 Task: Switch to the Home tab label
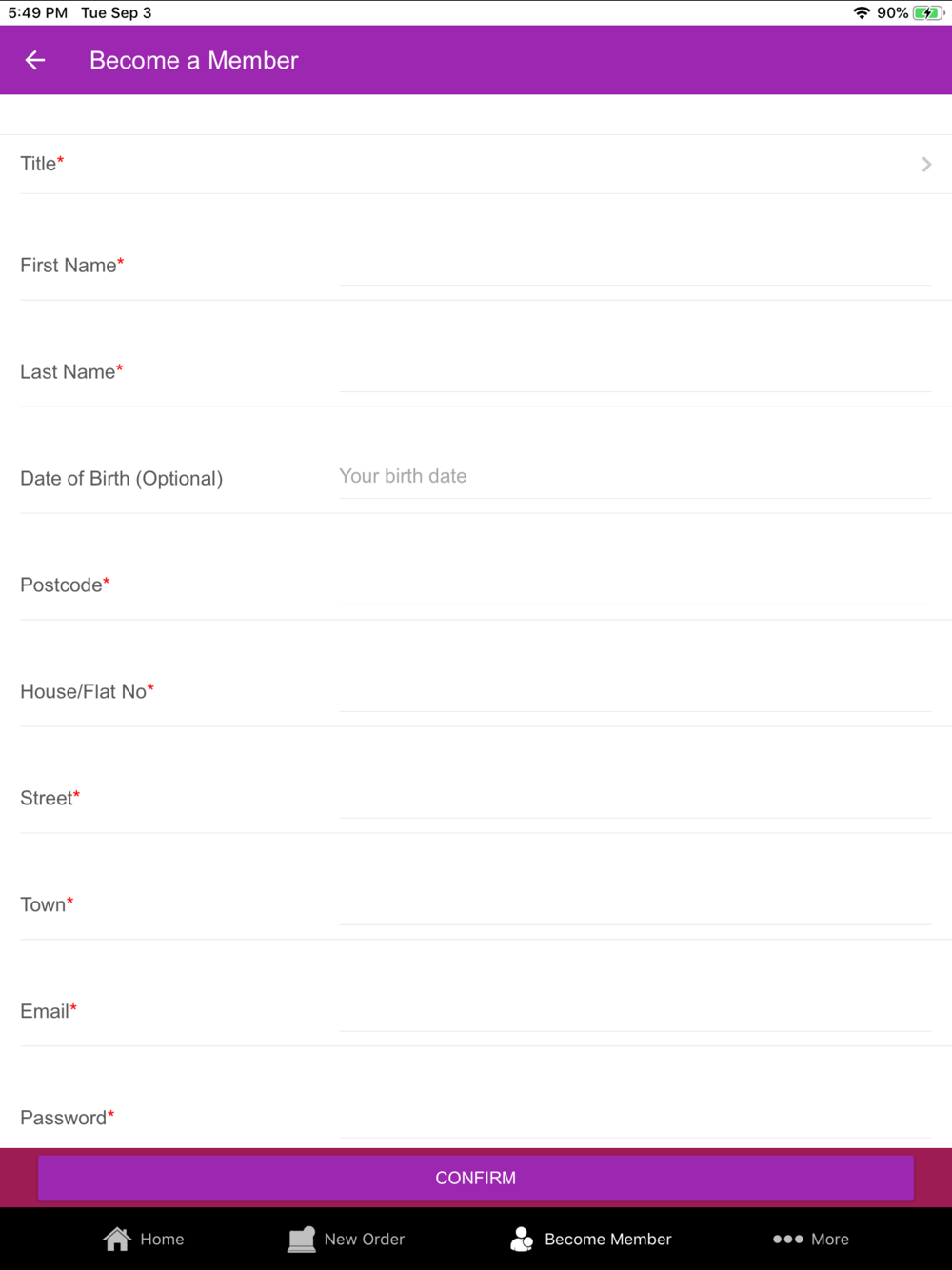tap(162, 1239)
